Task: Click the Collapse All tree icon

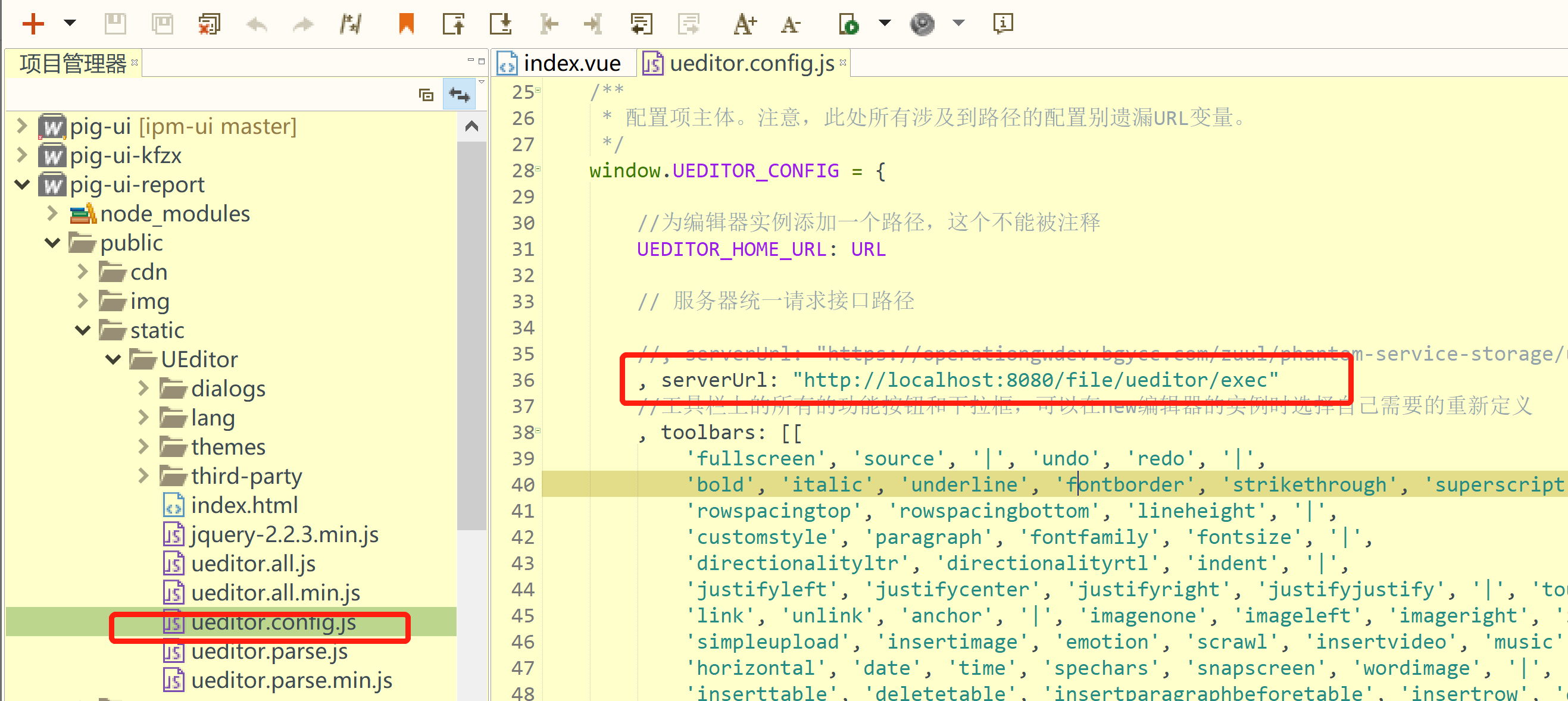Action: pyautogui.click(x=426, y=95)
